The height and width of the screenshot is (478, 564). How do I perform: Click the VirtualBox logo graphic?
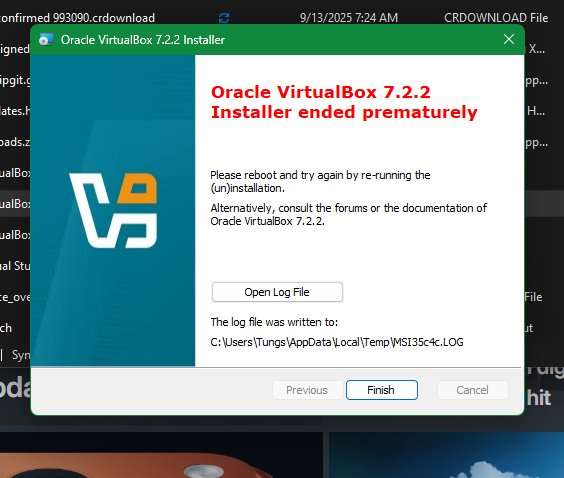[x=113, y=210]
